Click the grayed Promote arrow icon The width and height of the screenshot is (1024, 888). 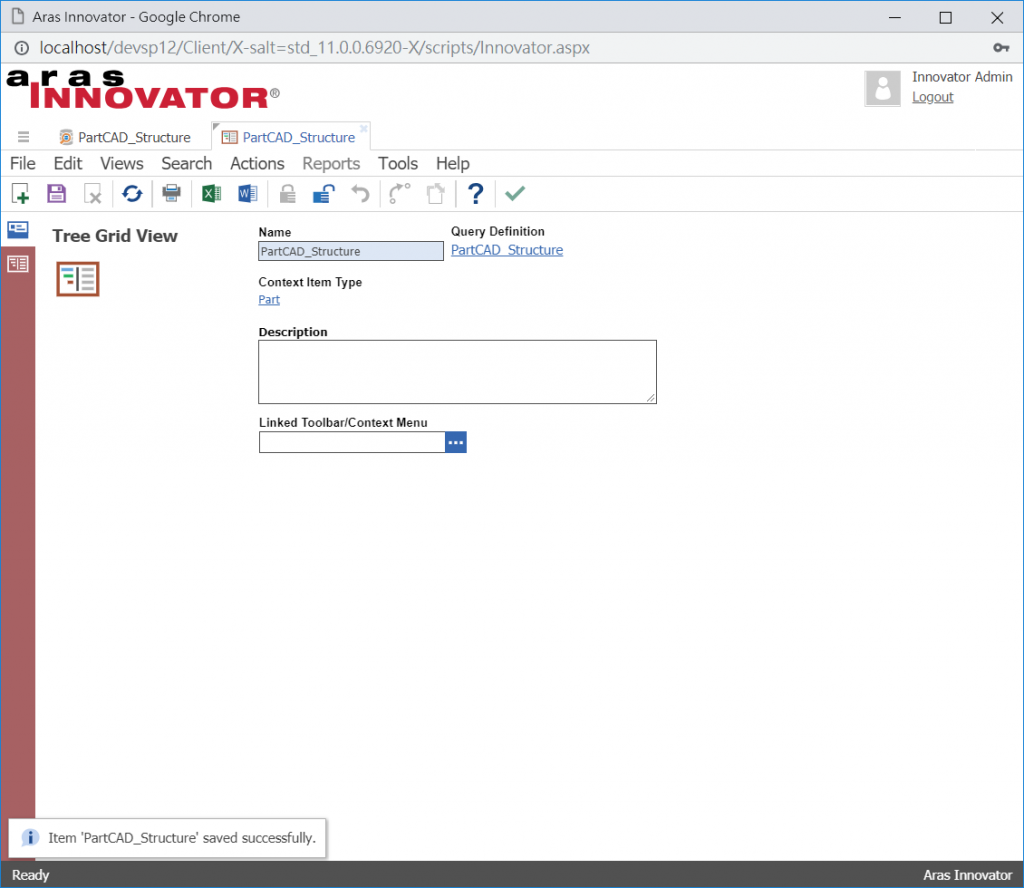tap(399, 193)
